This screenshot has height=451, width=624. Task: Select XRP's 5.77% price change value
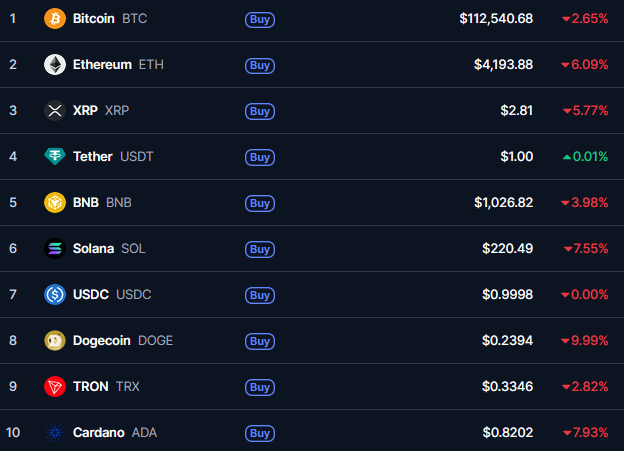tap(586, 111)
